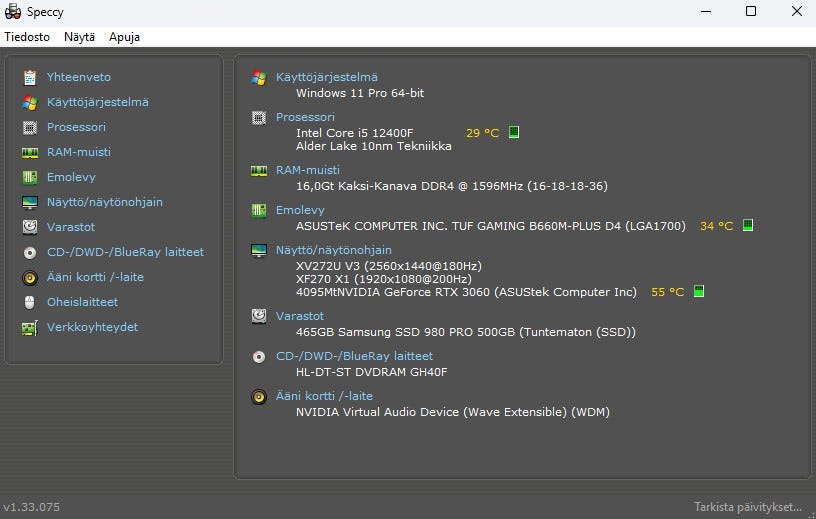Click the motherboard 34 °C temperature reading
The image size is (816, 519).
click(x=716, y=226)
